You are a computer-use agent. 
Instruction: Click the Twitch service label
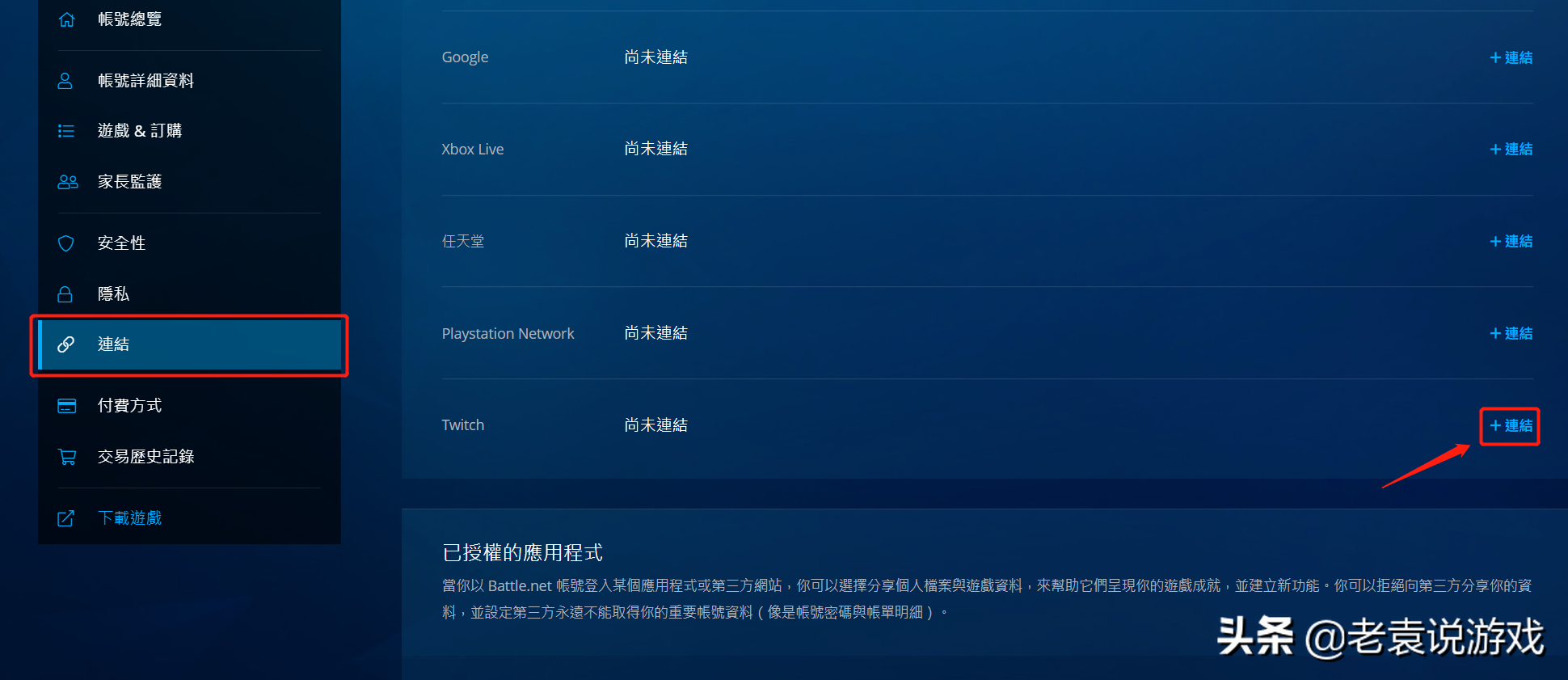pos(463,425)
